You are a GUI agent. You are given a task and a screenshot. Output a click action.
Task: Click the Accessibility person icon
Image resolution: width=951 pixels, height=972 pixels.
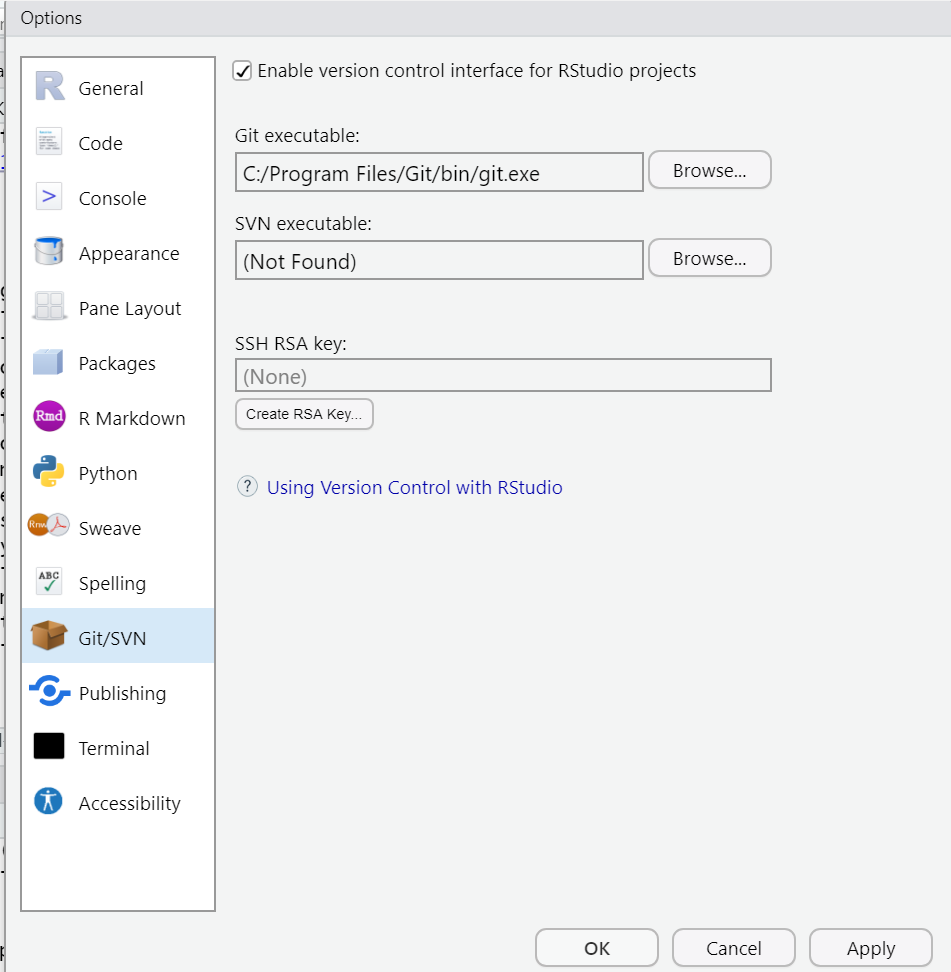click(48, 800)
